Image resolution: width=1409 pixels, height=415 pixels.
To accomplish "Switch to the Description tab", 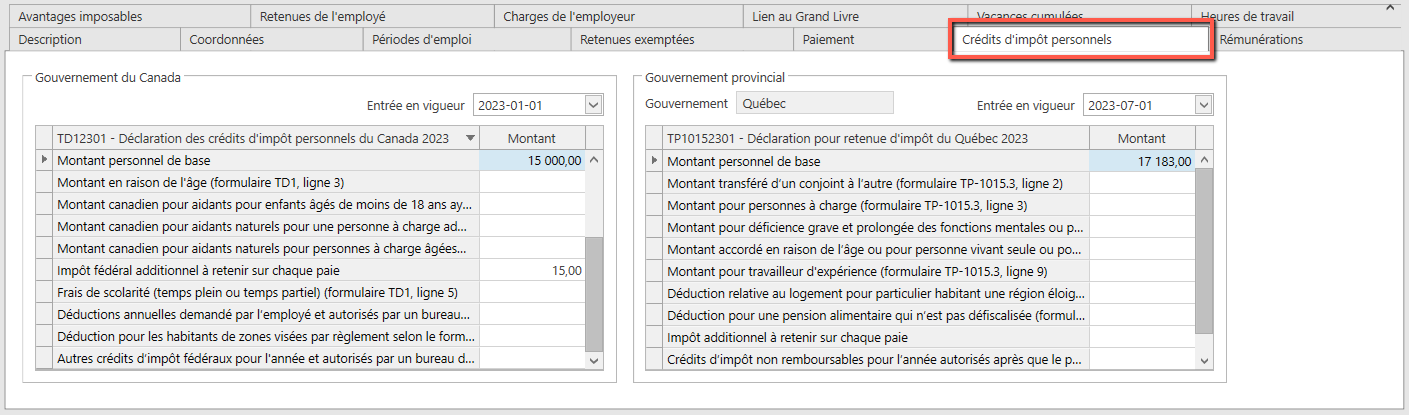I will 93,40.
